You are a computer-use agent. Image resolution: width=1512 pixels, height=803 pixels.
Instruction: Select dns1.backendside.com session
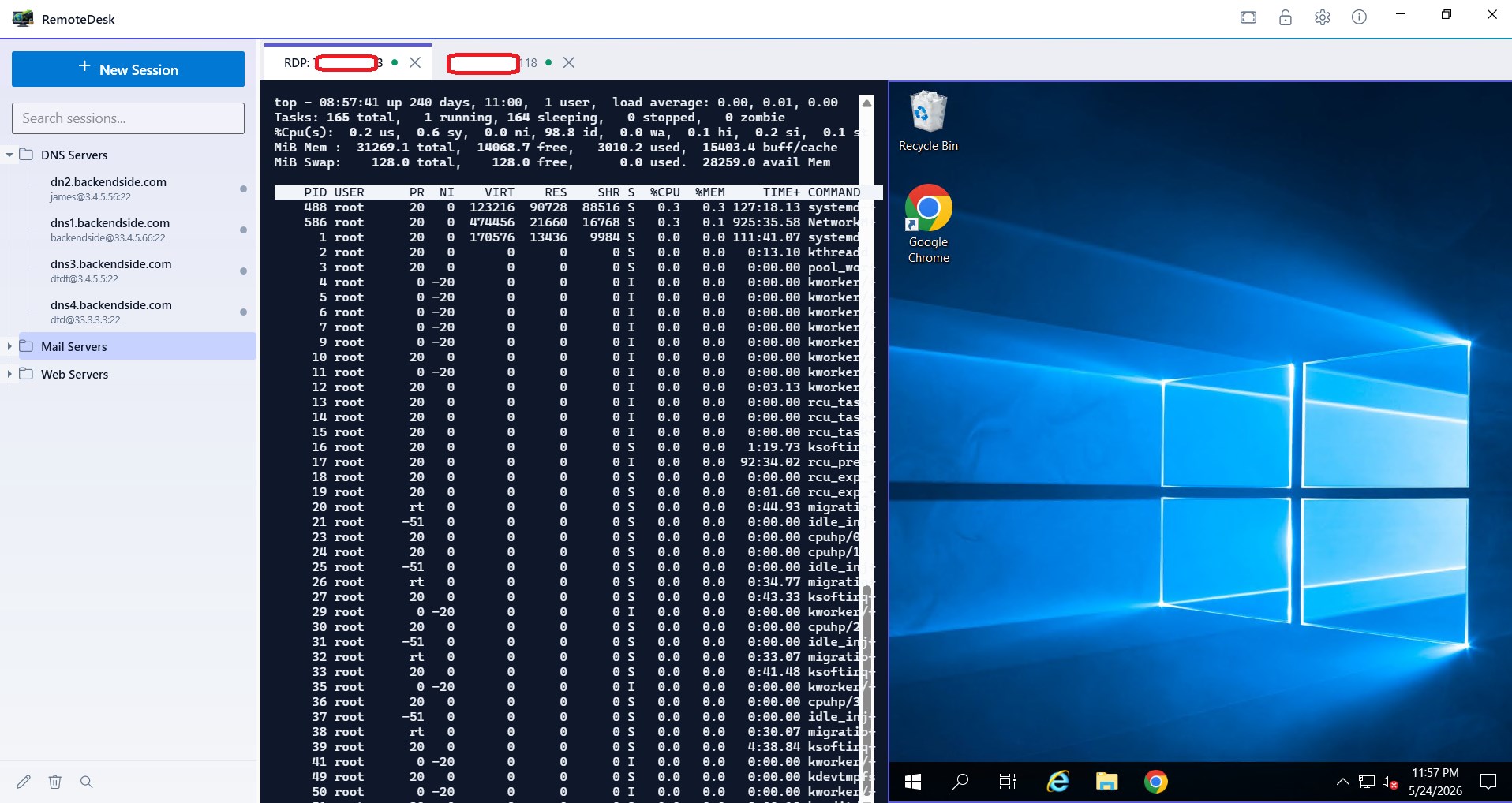click(x=142, y=230)
